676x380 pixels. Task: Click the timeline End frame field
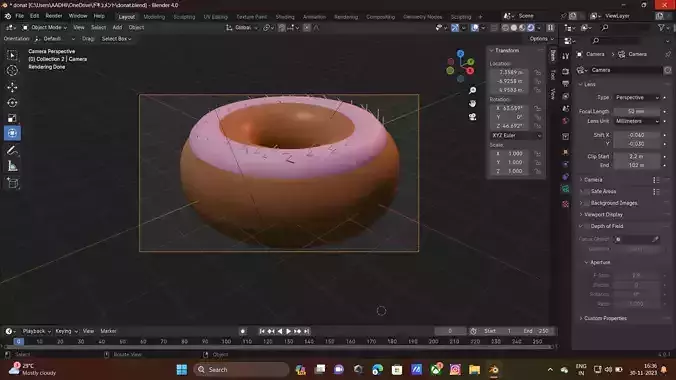(x=536, y=331)
